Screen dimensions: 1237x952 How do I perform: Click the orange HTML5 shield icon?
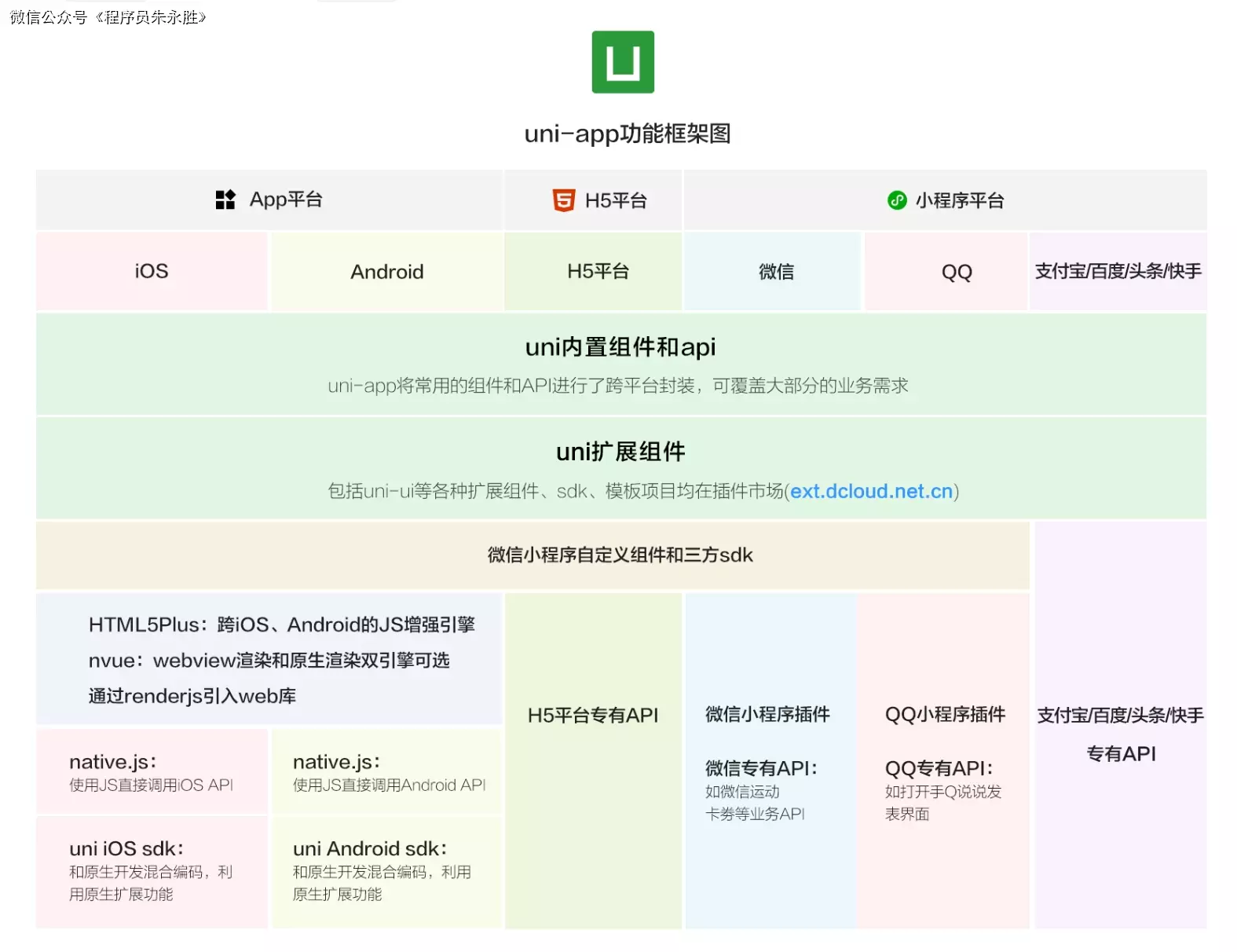[x=563, y=200]
